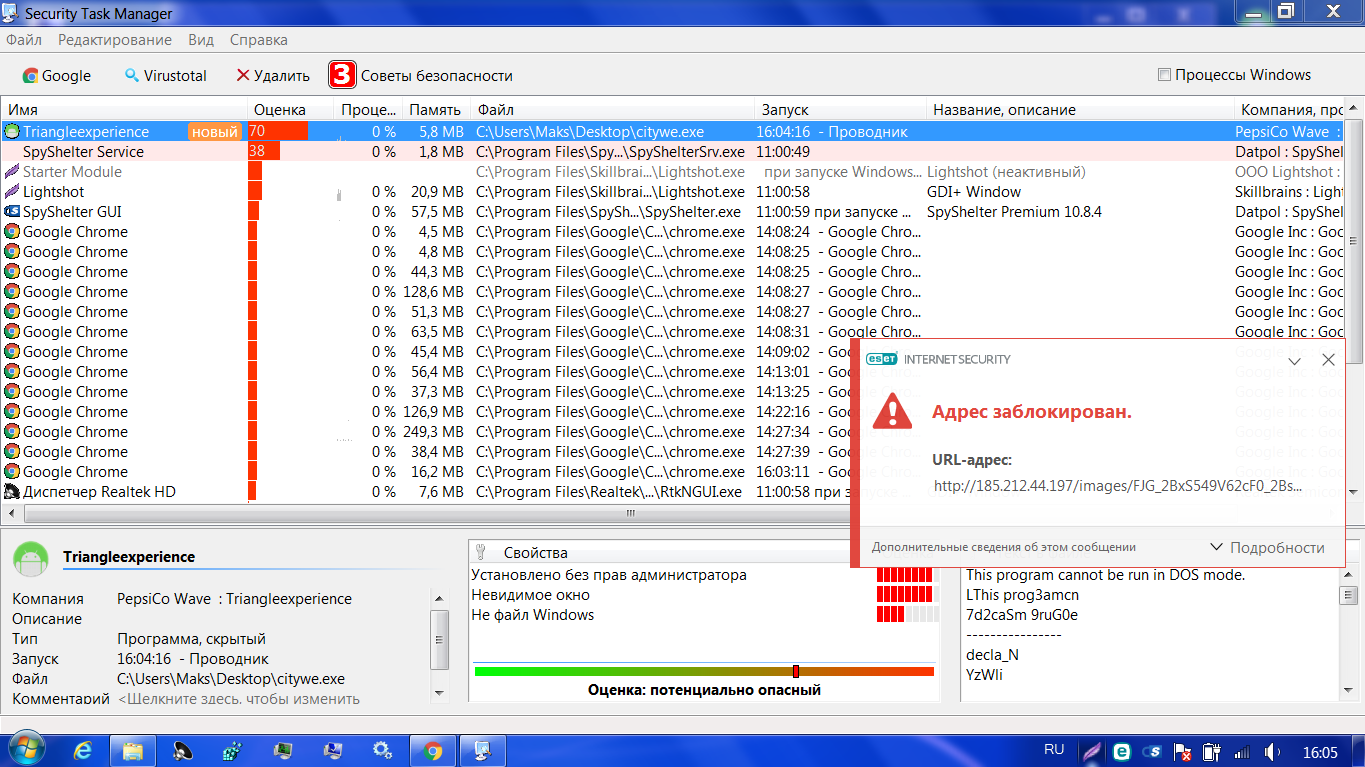Click the ESET tray icon
Image resolution: width=1365 pixels, height=767 pixels.
[x=1122, y=751]
